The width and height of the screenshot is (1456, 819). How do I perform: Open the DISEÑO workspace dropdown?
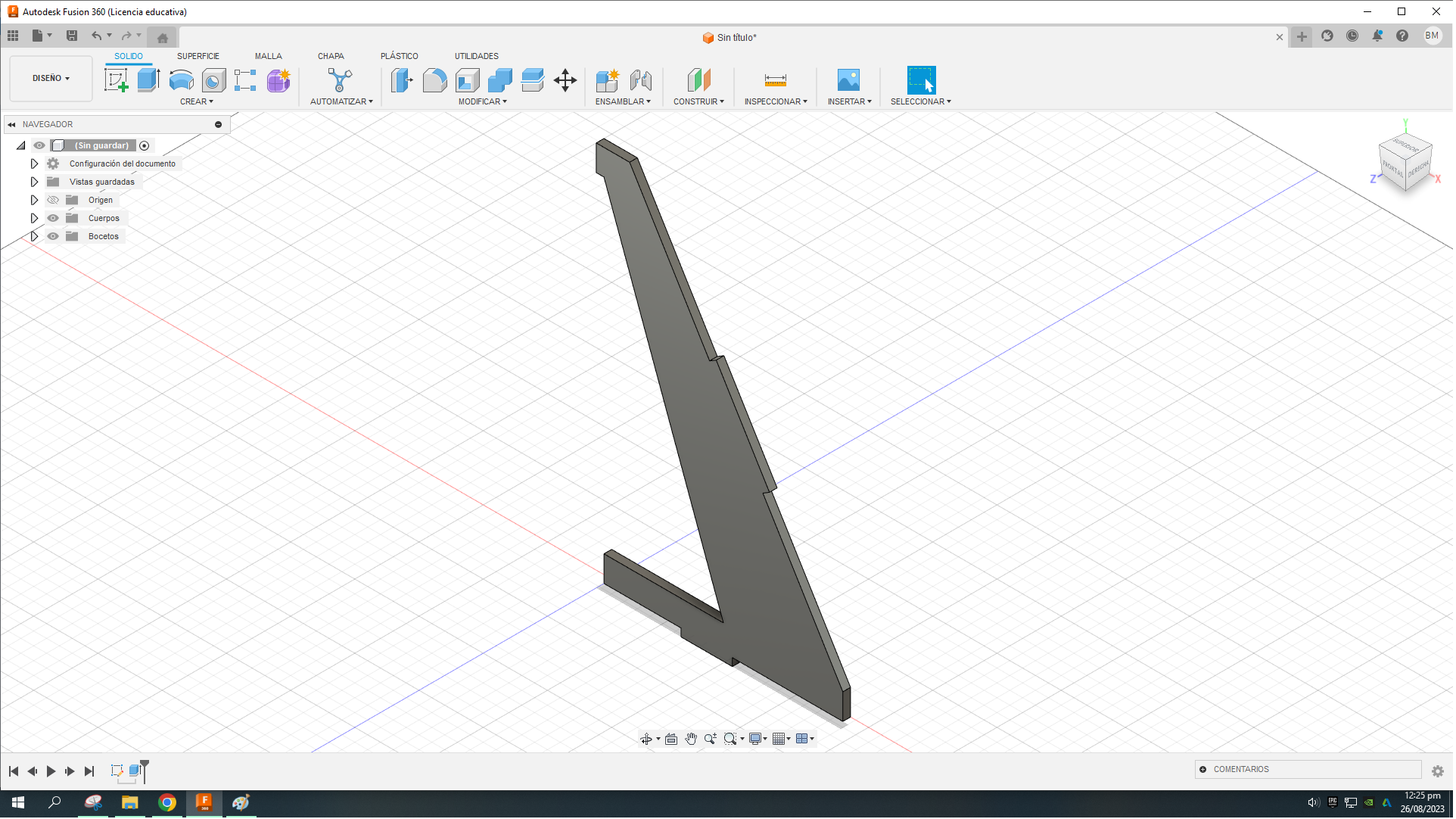50,78
